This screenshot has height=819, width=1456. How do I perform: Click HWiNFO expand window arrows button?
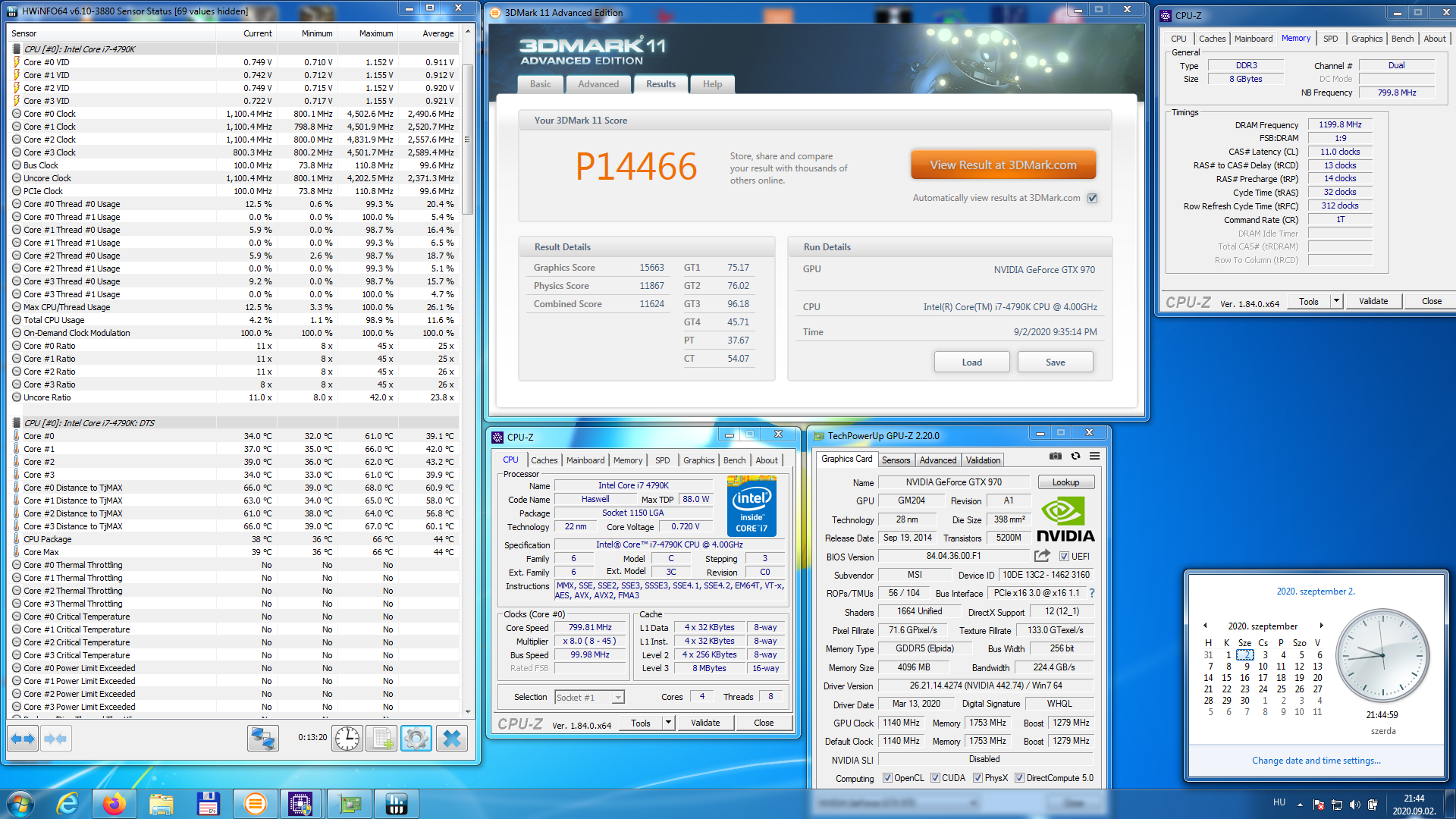[24, 738]
